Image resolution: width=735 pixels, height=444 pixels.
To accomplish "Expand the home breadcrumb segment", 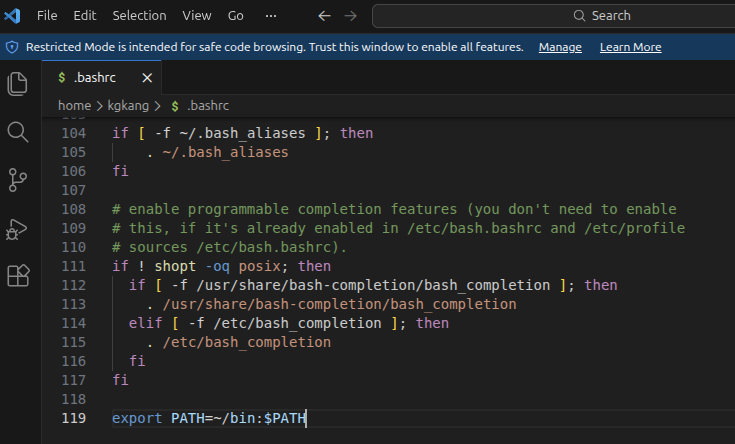I will 75,105.
